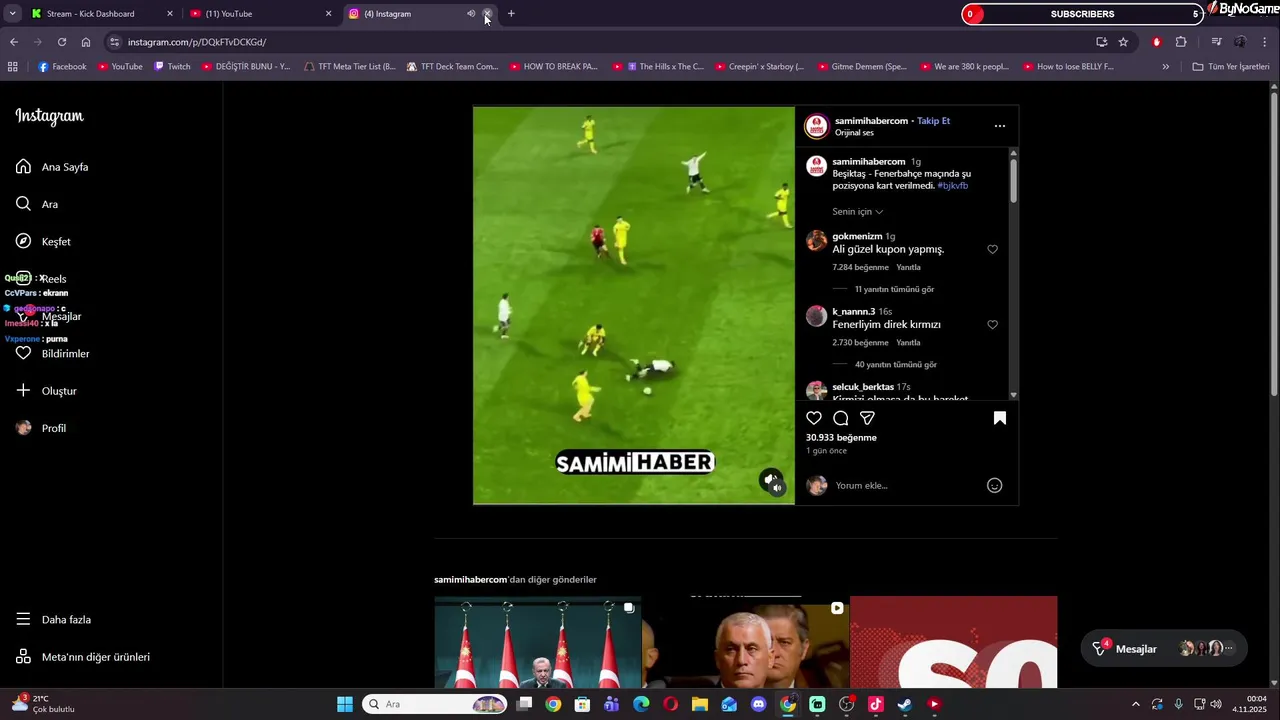Open post options three-dot menu
The width and height of the screenshot is (1280, 720).
[999, 126]
